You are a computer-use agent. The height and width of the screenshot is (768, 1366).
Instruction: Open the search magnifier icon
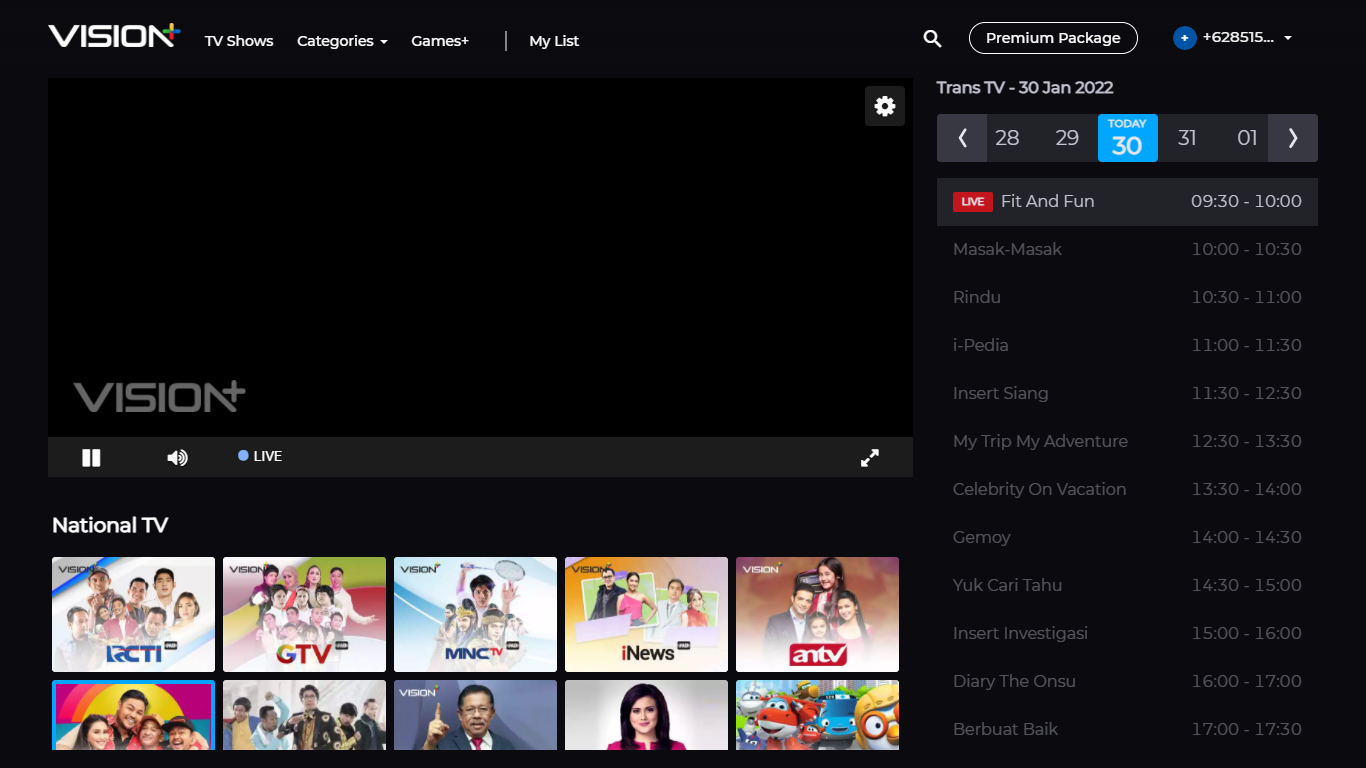932,38
